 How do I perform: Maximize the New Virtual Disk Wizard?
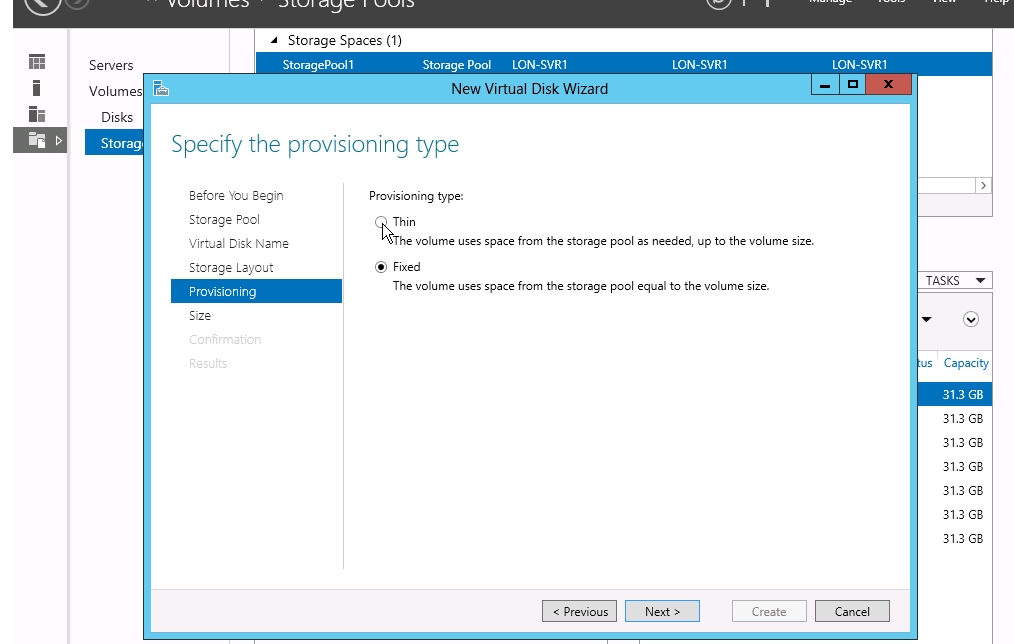852,86
